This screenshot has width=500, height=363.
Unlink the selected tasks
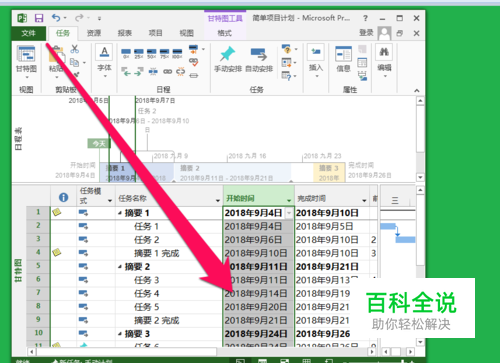click(x=181, y=72)
